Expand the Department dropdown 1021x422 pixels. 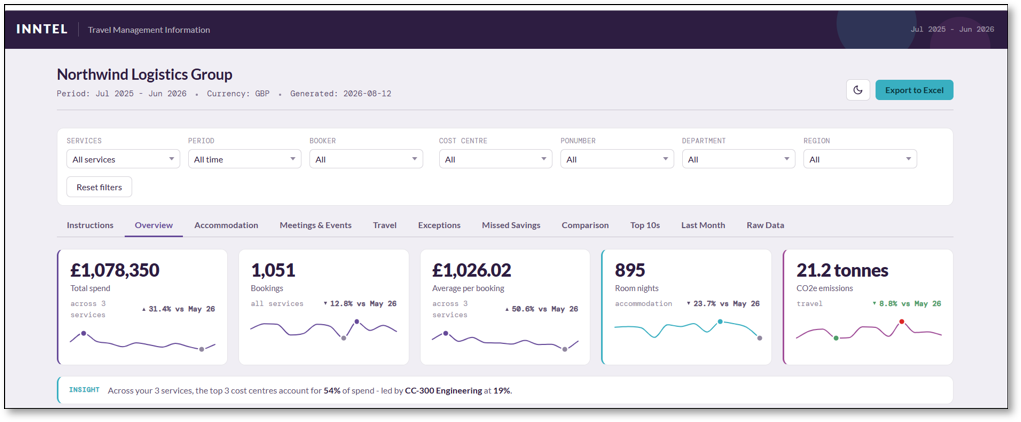click(x=738, y=159)
